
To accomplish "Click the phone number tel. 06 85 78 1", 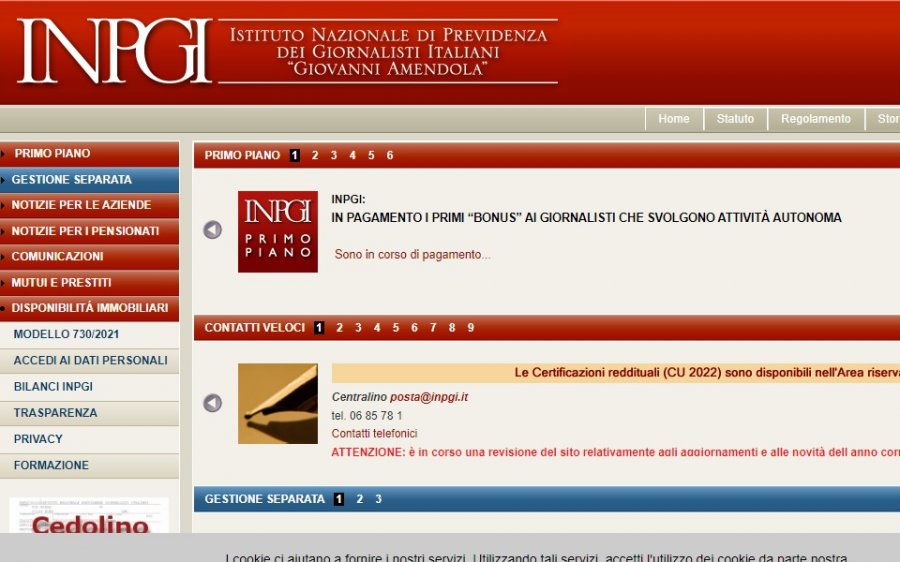I will pyautogui.click(x=367, y=415).
